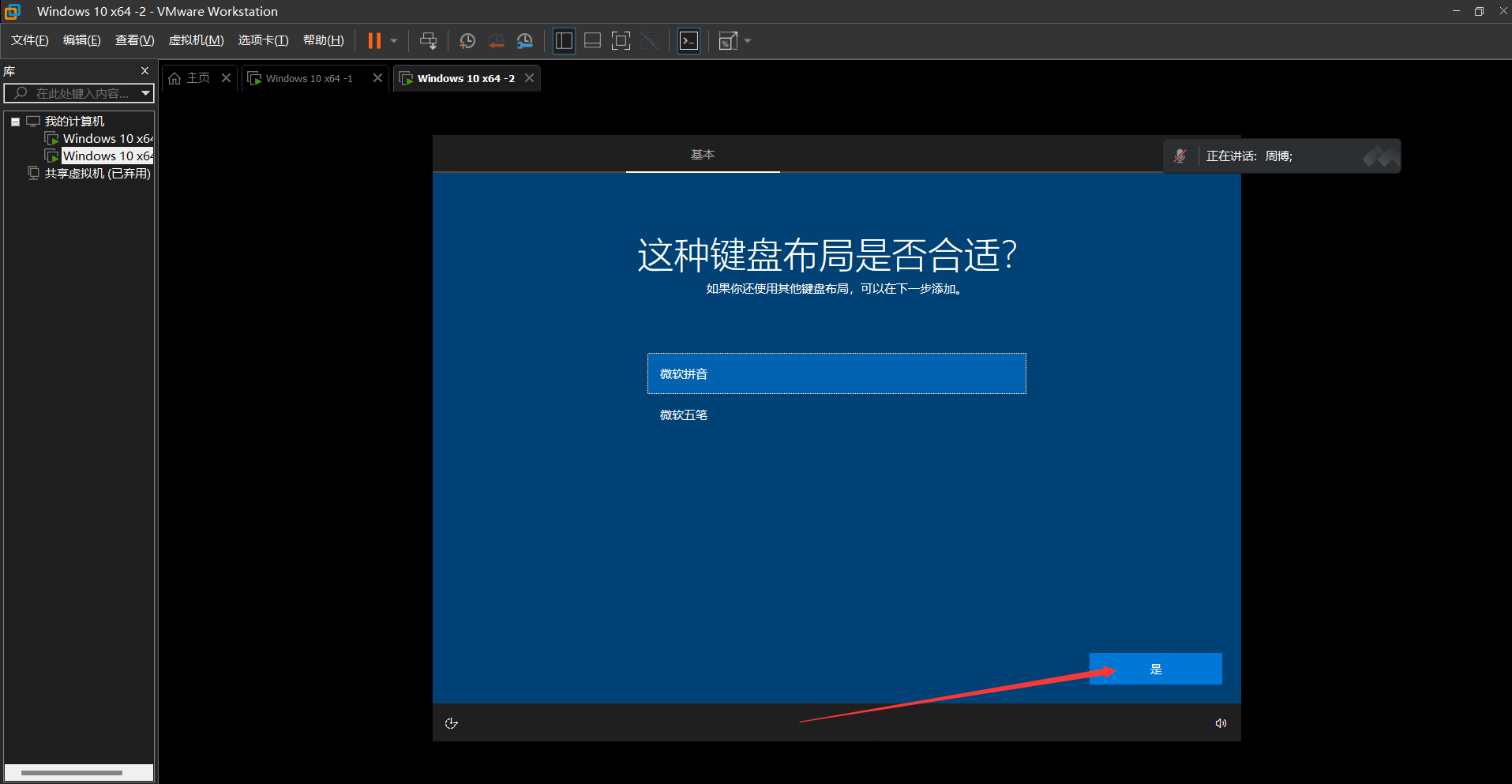Take a snapshot of this virtual machine
The width and height of the screenshot is (1512, 784).
click(467, 41)
